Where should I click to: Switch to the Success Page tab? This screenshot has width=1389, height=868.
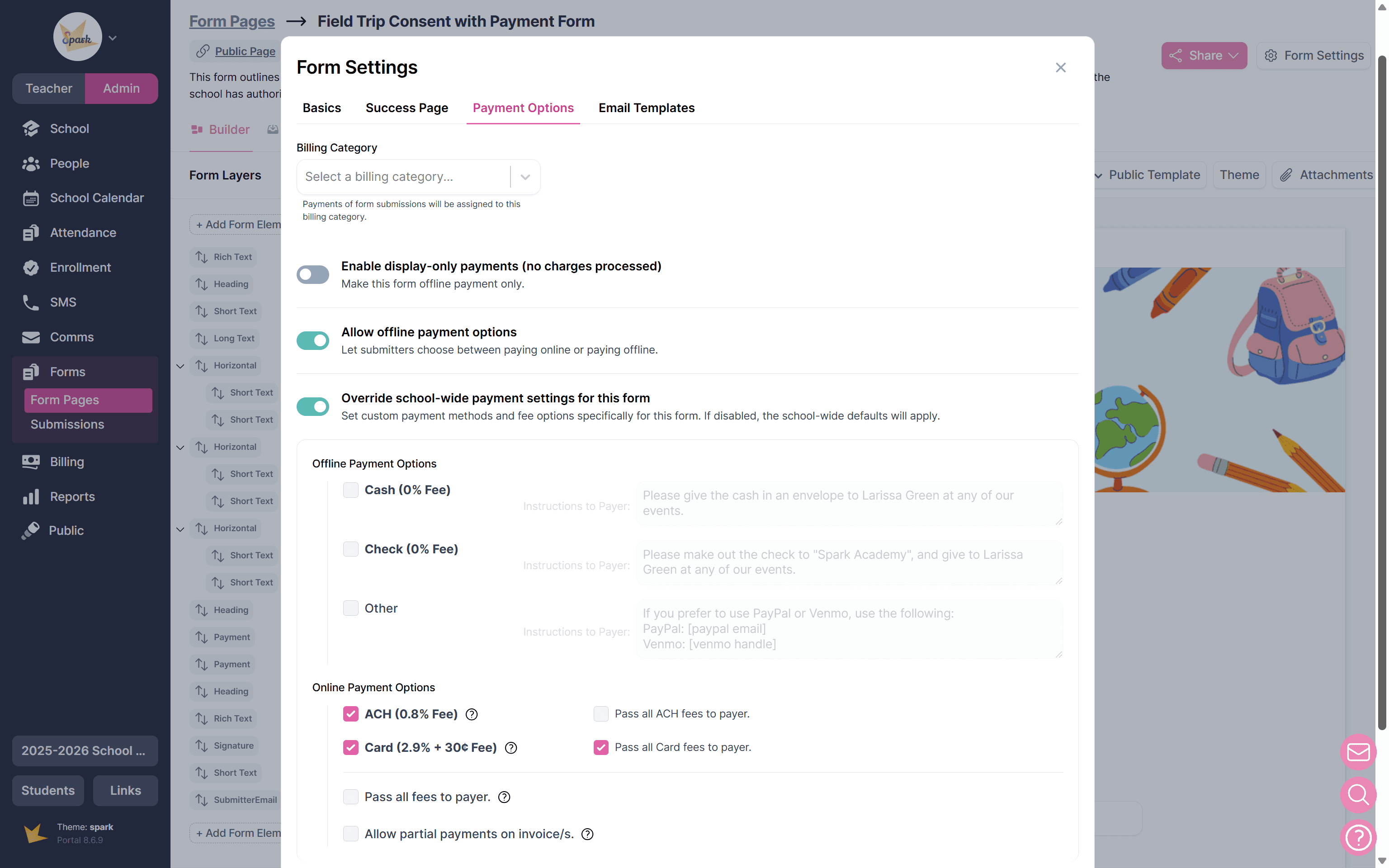pyautogui.click(x=407, y=108)
